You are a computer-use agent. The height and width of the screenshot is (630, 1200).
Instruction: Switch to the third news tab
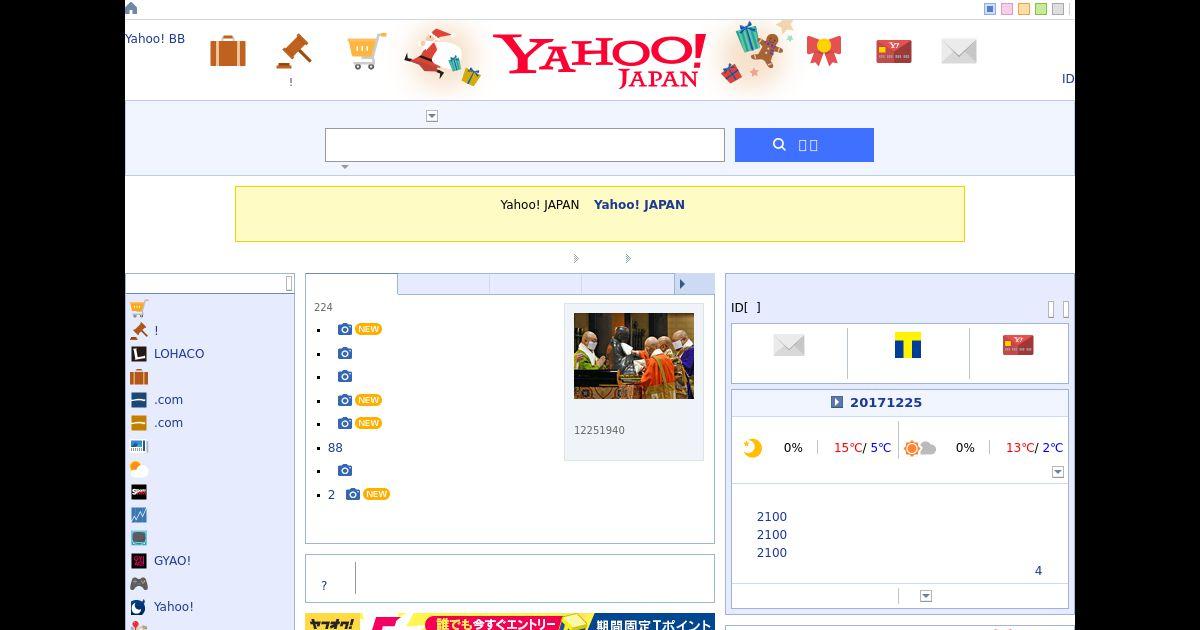535,284
